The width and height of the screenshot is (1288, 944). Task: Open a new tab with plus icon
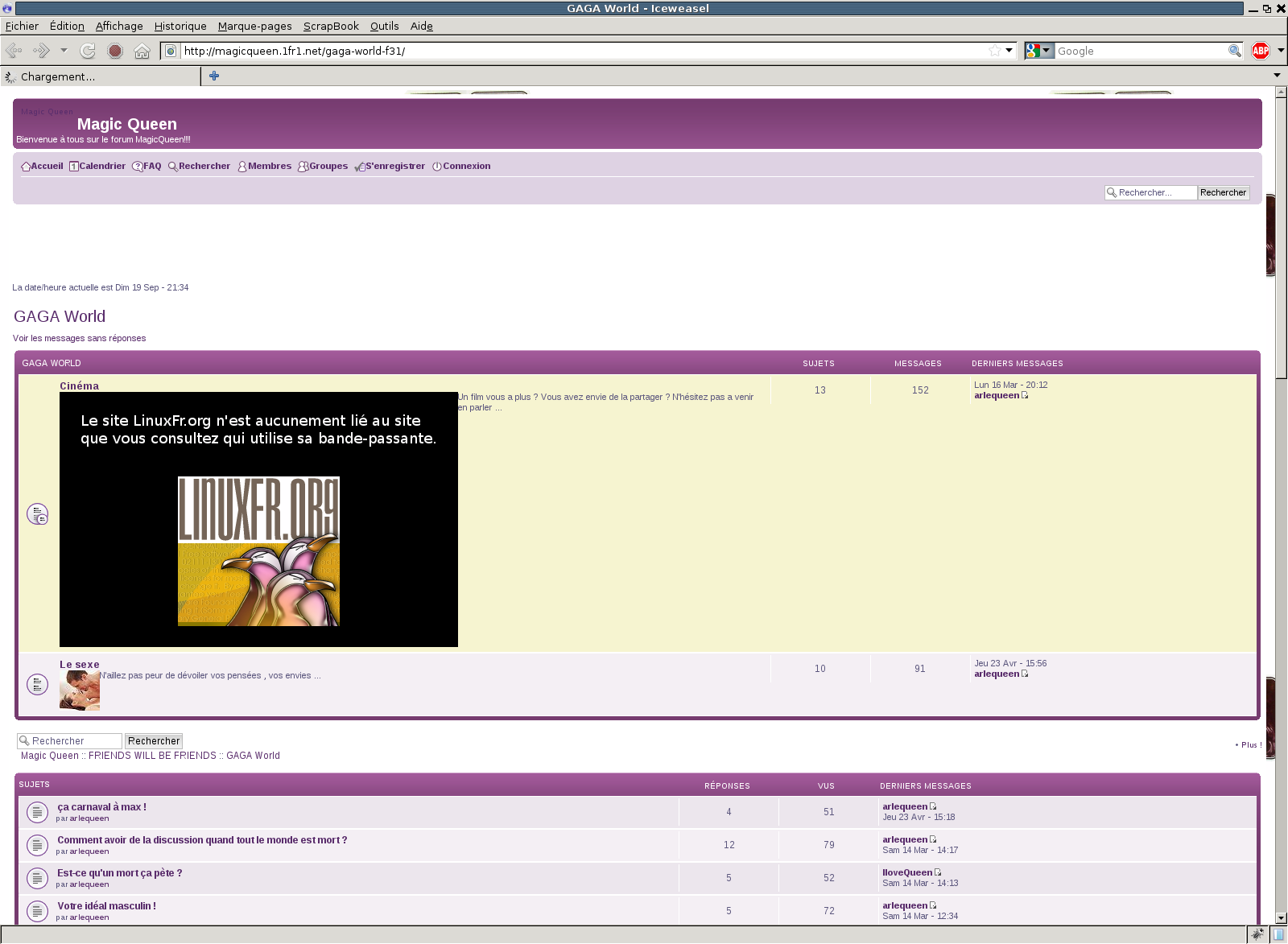[x=214, y=76]
